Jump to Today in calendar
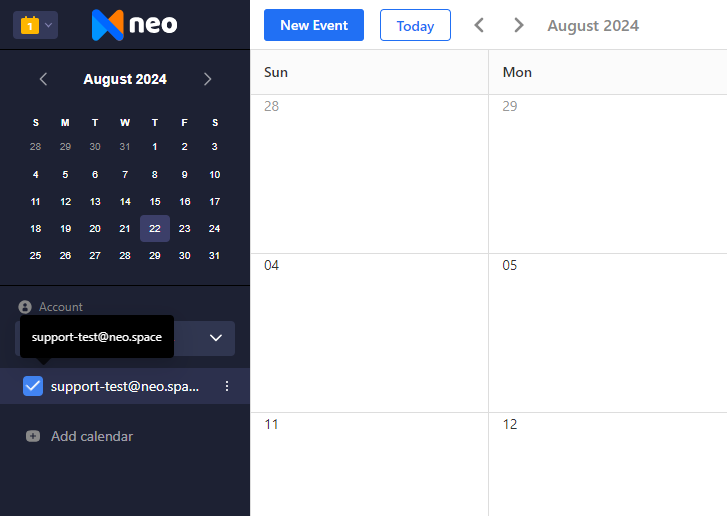727x516 pixels. click(x=415, y=25)
